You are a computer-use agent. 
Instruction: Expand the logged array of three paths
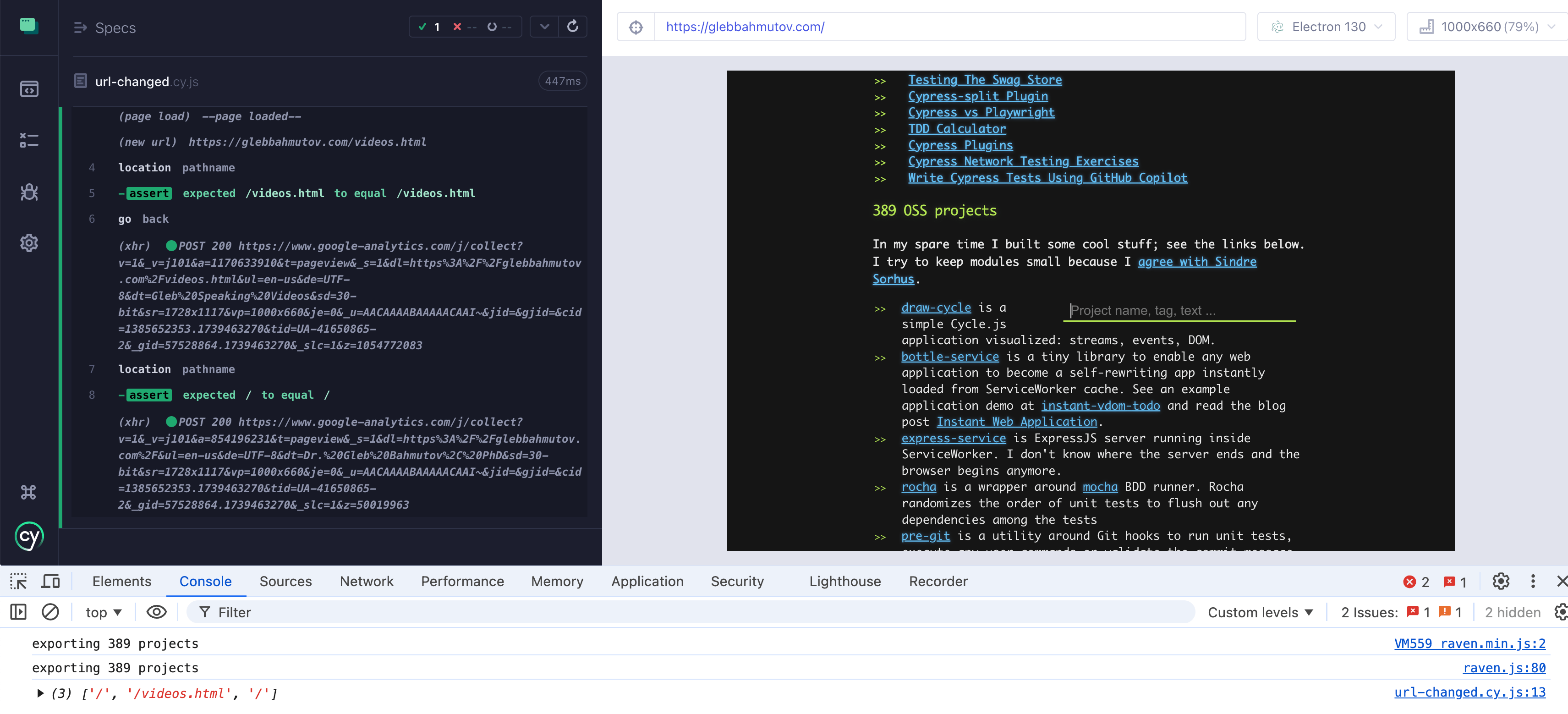tap(40, 693)
